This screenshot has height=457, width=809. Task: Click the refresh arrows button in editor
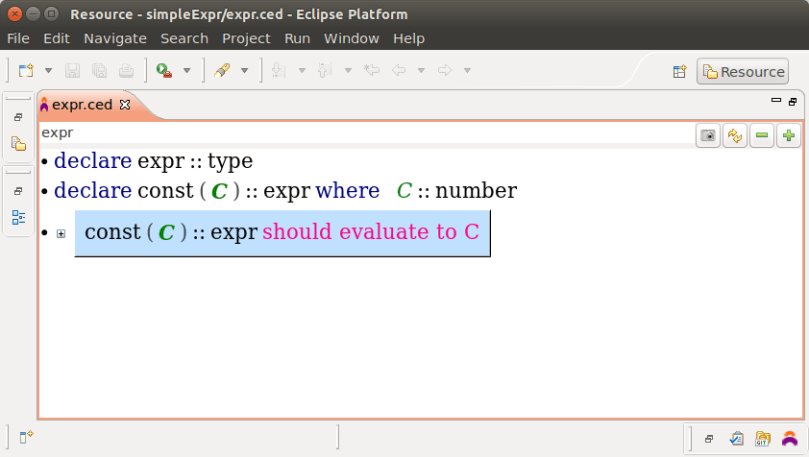tap(735, 136)
